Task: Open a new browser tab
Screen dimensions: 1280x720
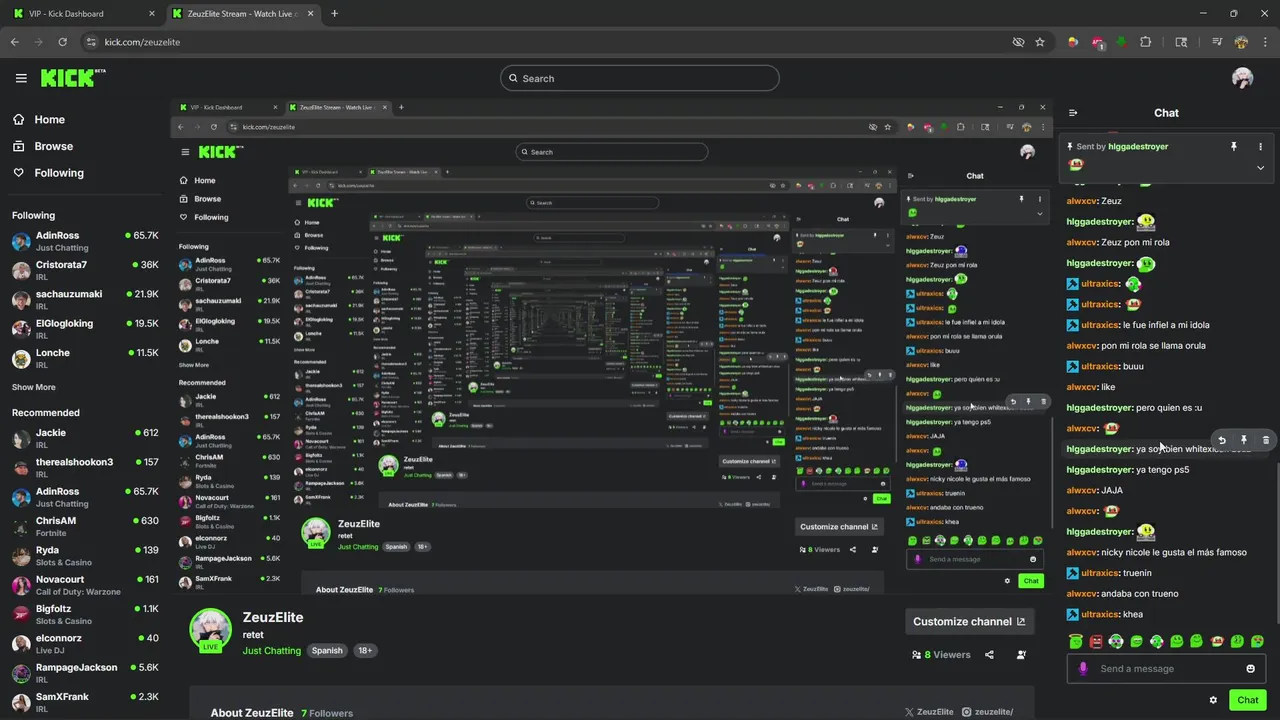Action: coord(334,13)
